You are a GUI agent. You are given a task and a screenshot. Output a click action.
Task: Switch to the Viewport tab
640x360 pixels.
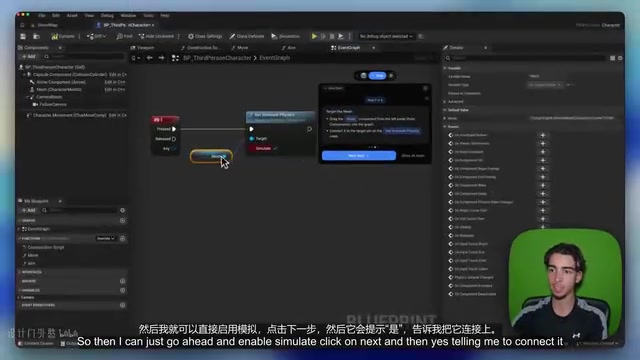pos(142,48)
